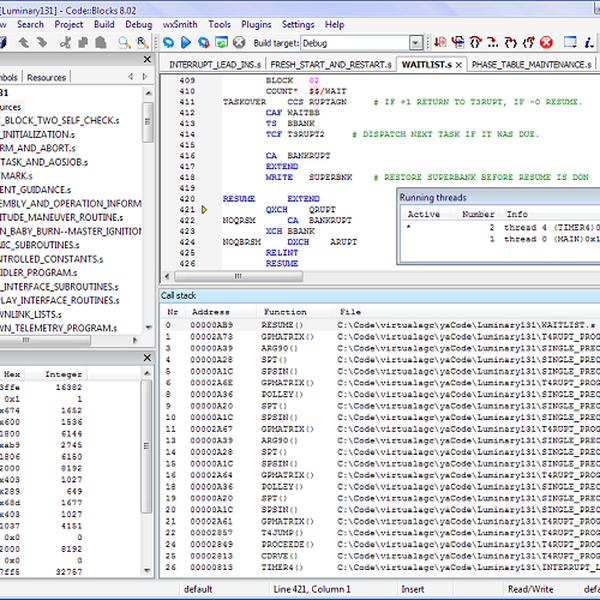
Task: Click the Build gear icon
Action: click(168, 43)
